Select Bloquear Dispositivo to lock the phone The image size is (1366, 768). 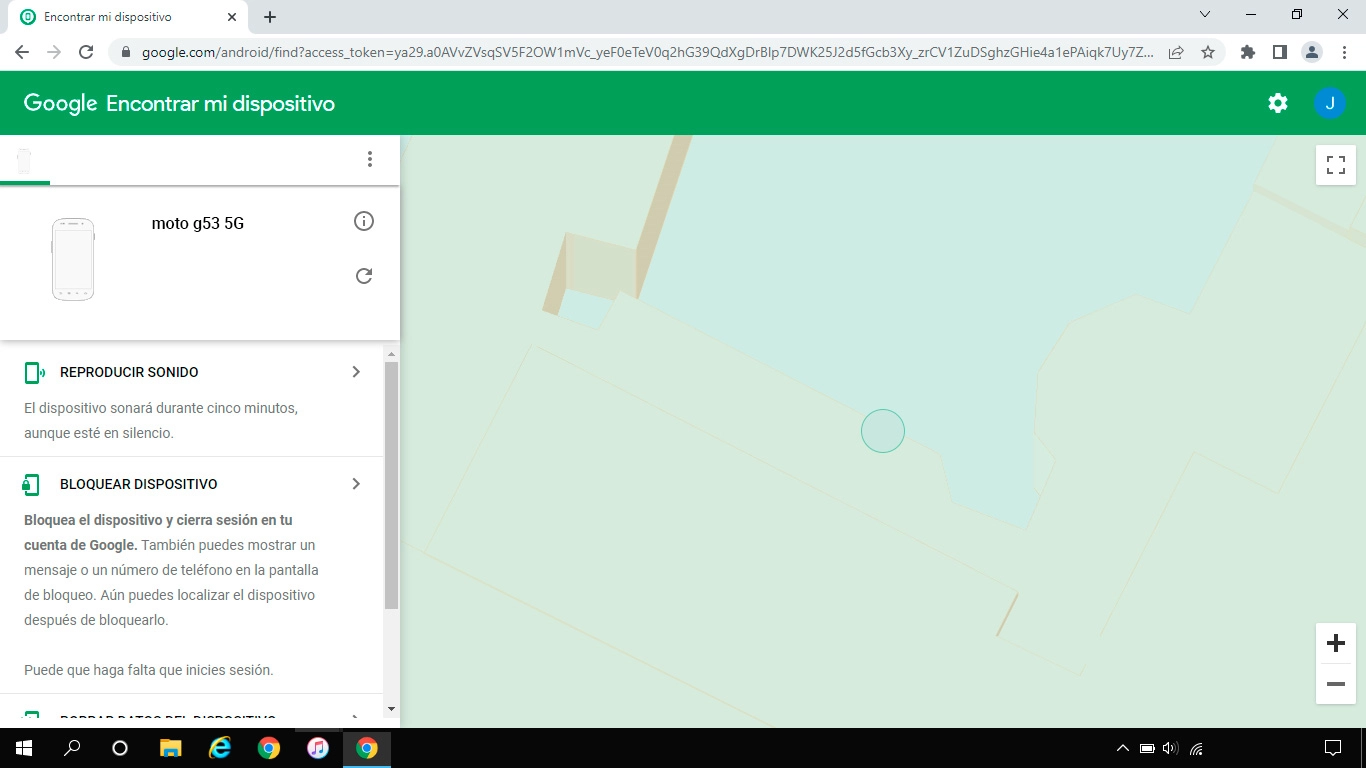[x=140, y=483]
